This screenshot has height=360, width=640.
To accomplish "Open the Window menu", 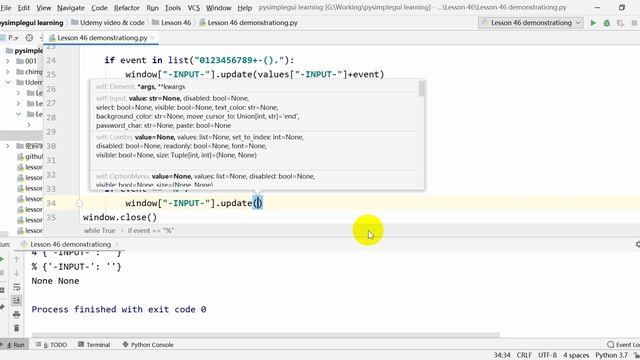I will pyautogui.click(x=218, y=8).
